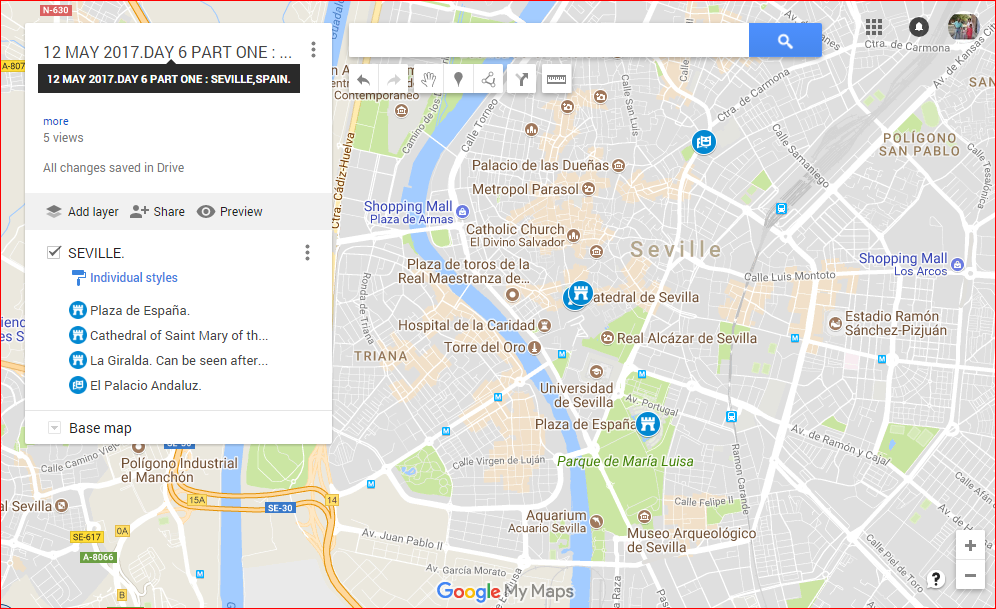The image size is (996, 609).
Task: Click the 'more' description link
Action: click(56, 121)
